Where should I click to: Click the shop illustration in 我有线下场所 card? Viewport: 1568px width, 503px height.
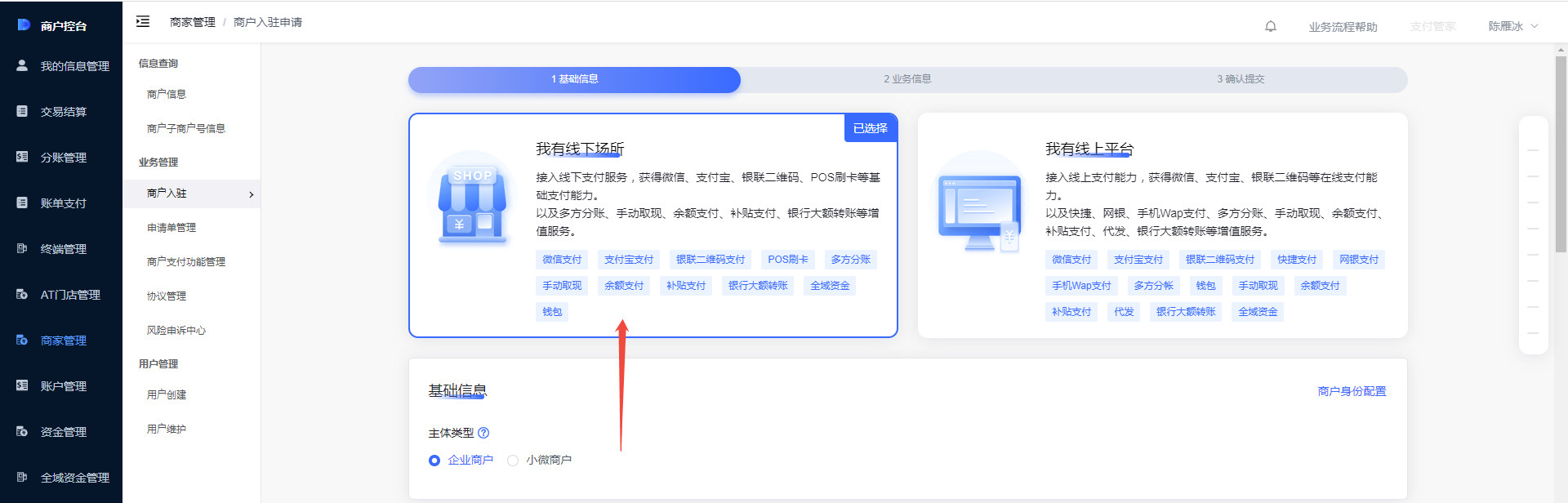pyautogui.click(x=471, y=200)
